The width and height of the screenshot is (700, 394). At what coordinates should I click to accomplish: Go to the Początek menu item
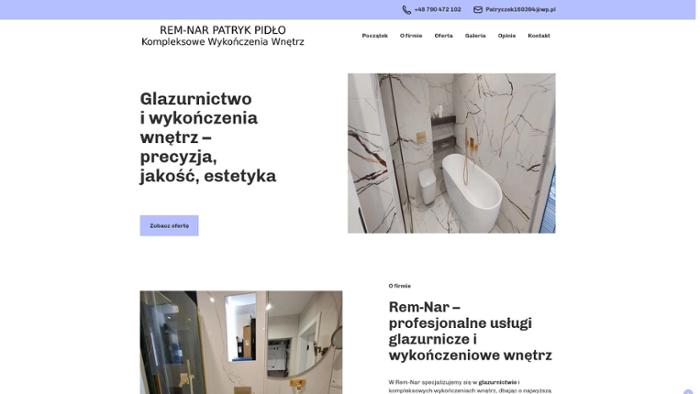375,36
